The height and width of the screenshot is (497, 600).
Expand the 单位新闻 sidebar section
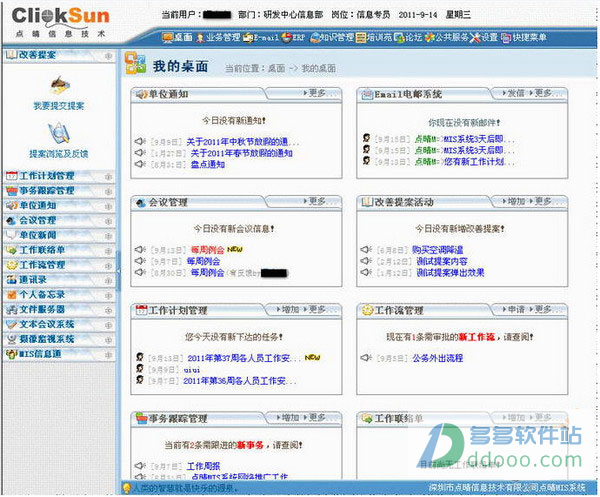point(59,235)
